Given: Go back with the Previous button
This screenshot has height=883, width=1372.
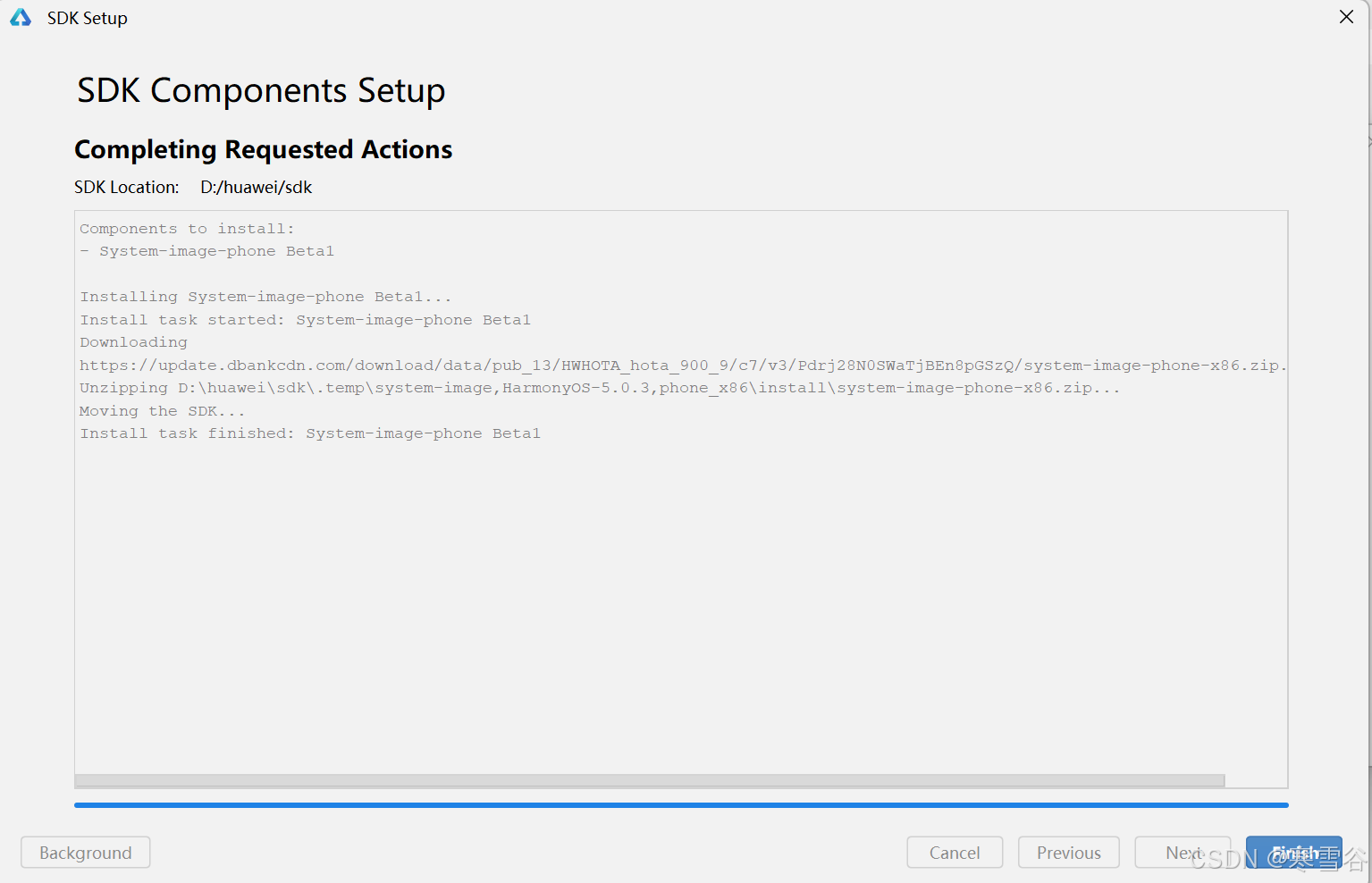Looking at the screenshot, I should coord(1068,853).
